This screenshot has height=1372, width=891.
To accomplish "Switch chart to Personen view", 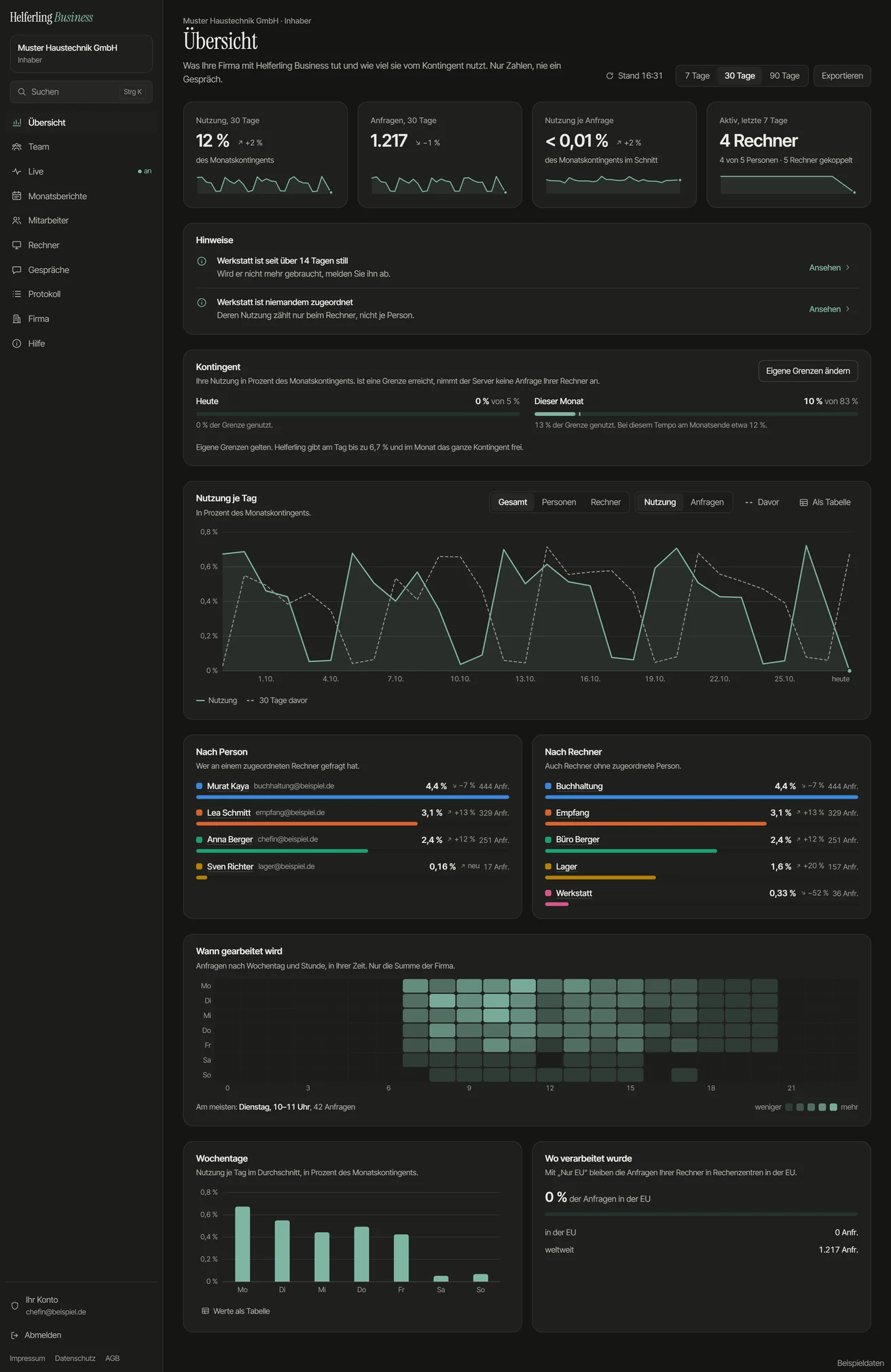I will [x=559, y=503].
